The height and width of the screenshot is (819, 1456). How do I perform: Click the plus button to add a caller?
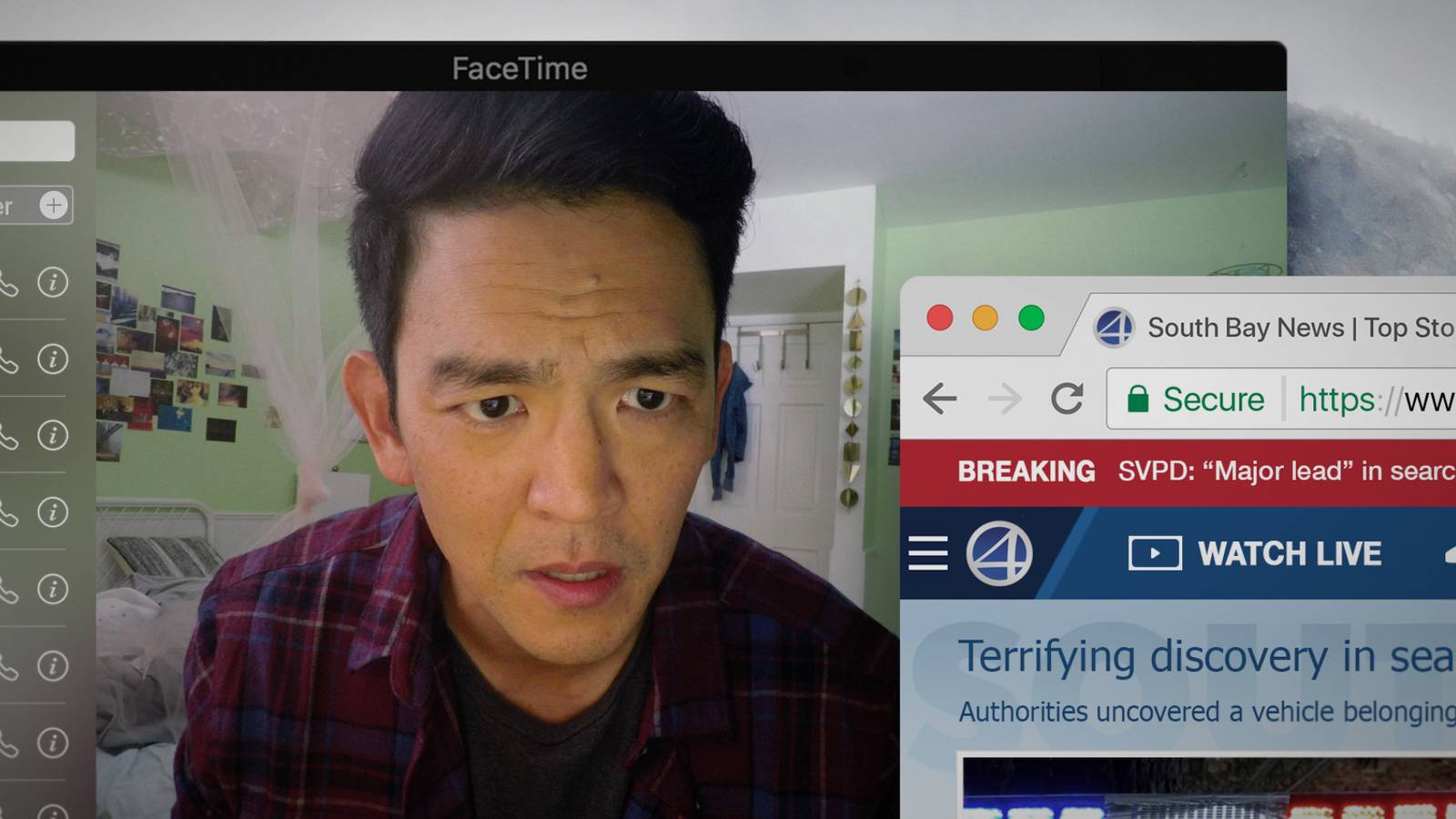click(53, 206)
